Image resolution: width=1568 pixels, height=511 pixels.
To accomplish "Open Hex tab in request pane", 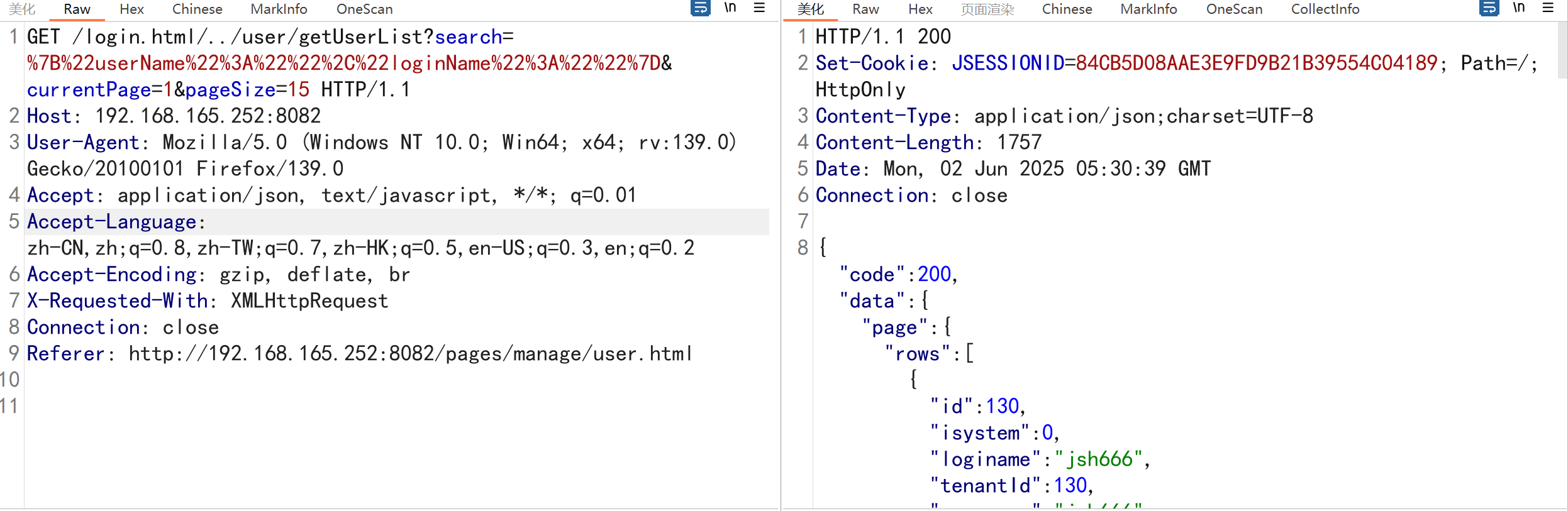I will (131, 9).
